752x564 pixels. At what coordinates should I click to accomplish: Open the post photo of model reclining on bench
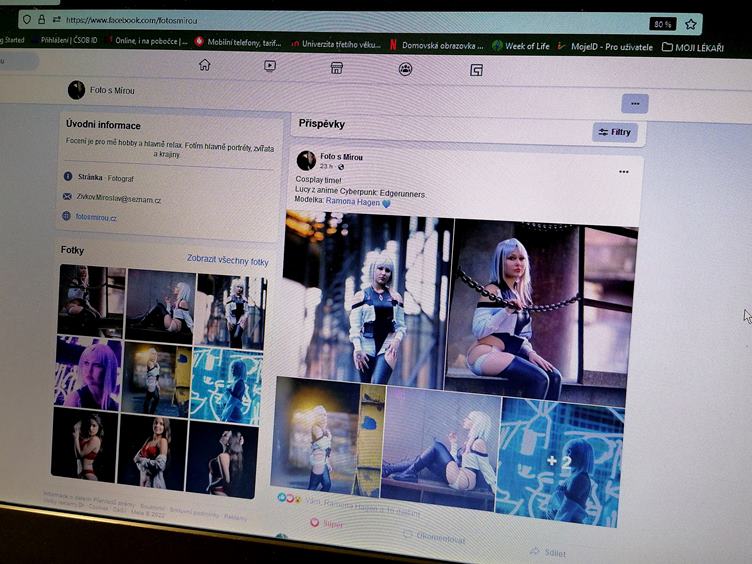tap(440, 447)
